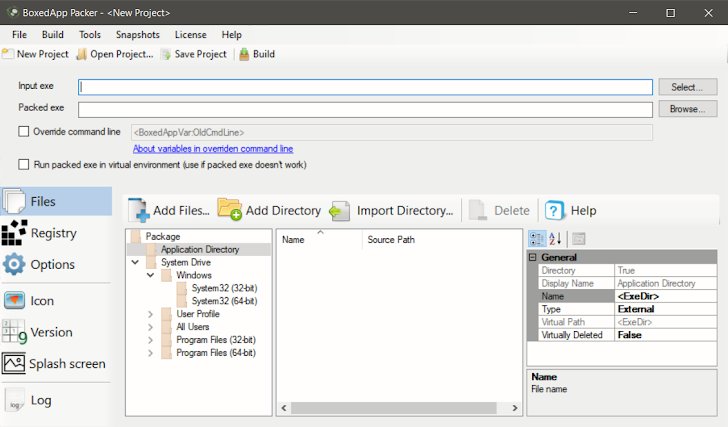Open About variables in overriden command line link

[213, 149]
